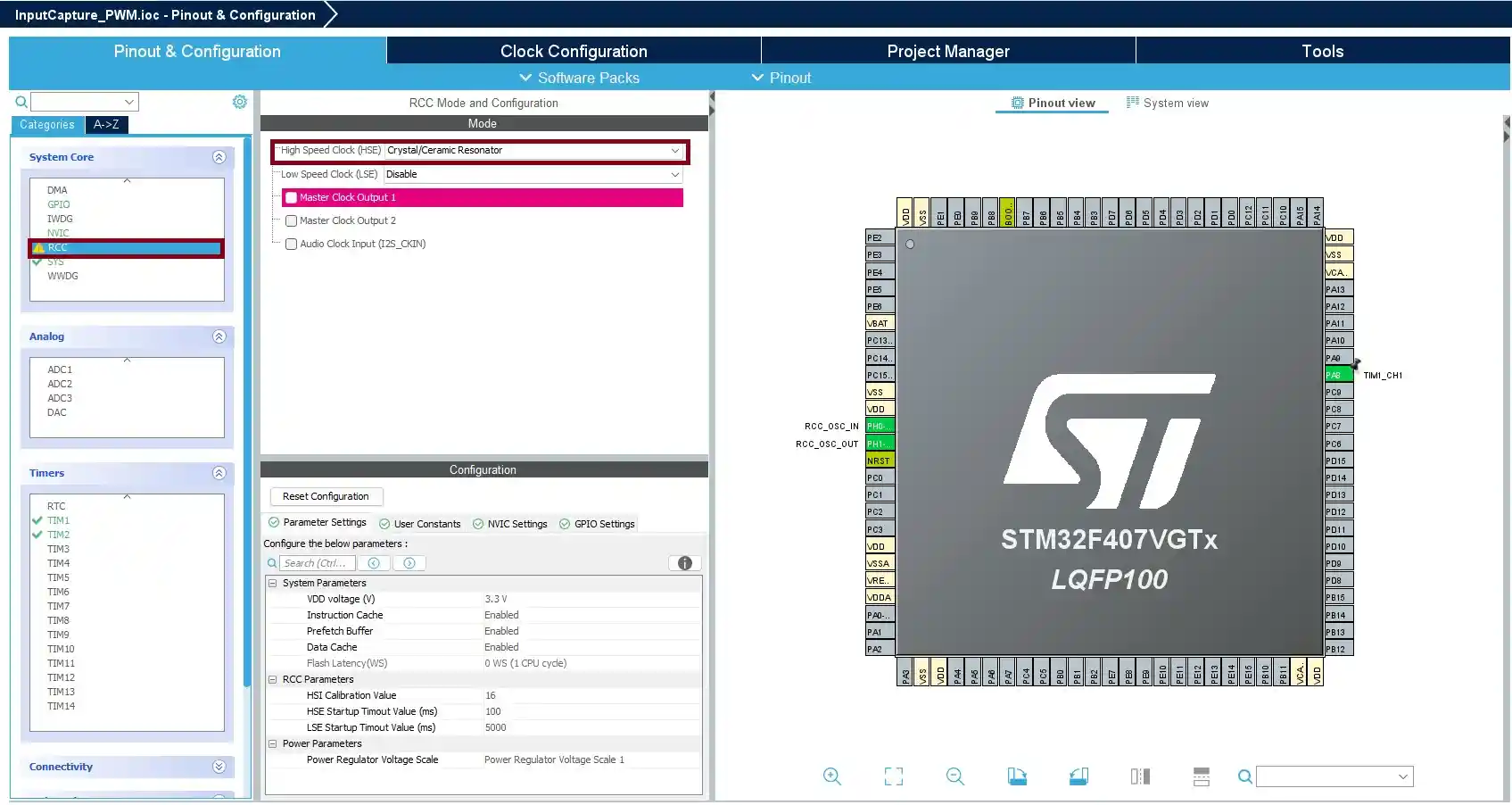Expand the Connectivity category
Screen dimensions: 1512x805
point(219,767)
